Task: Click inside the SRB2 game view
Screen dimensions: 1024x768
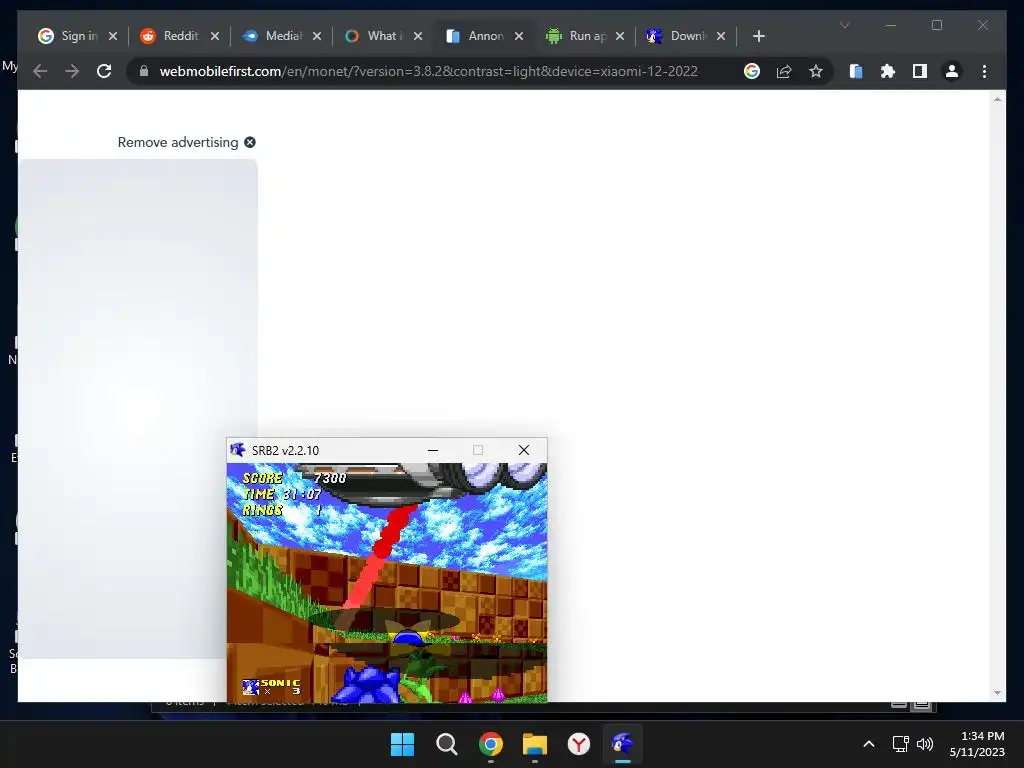Action: [387, 583]
